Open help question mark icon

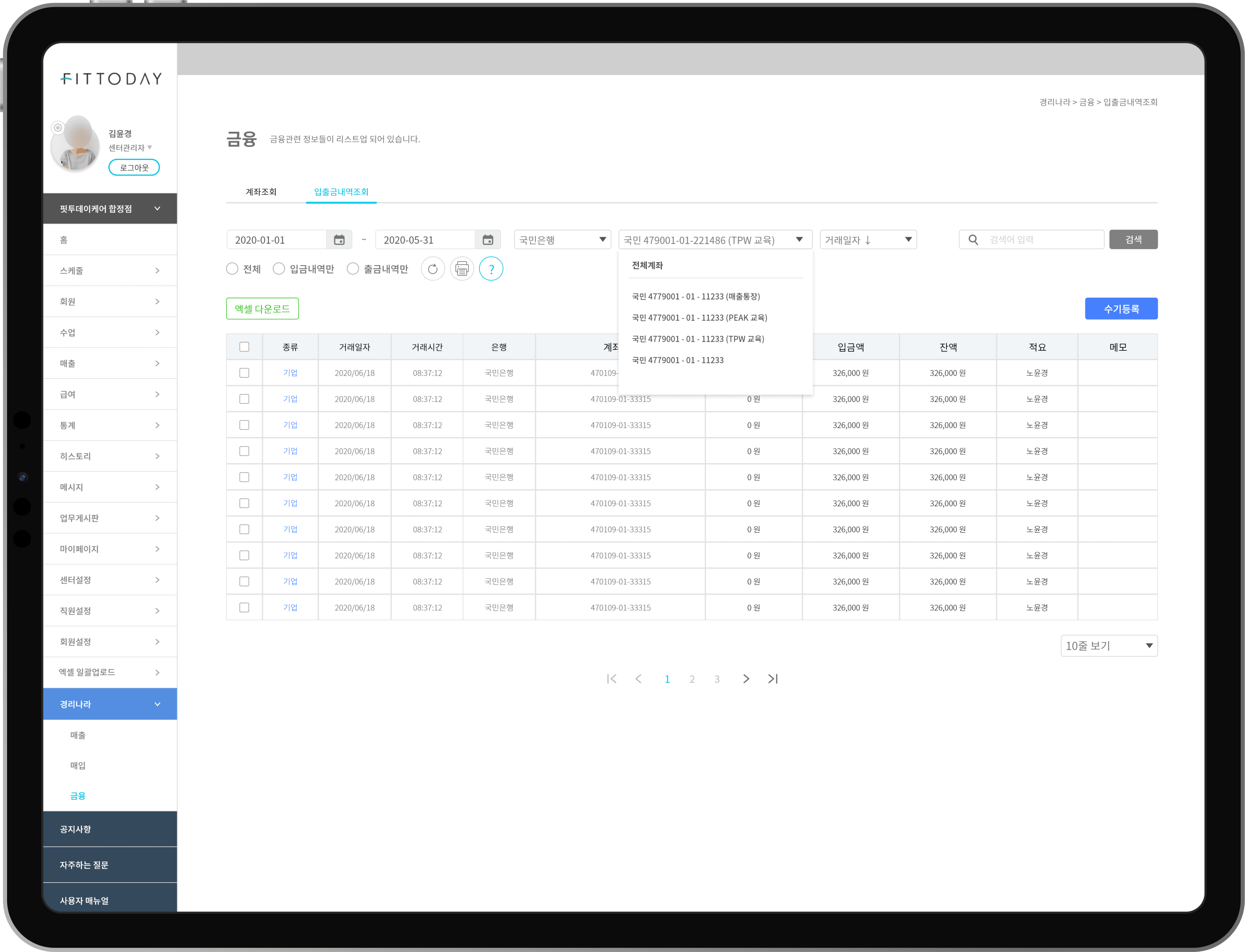492,269
